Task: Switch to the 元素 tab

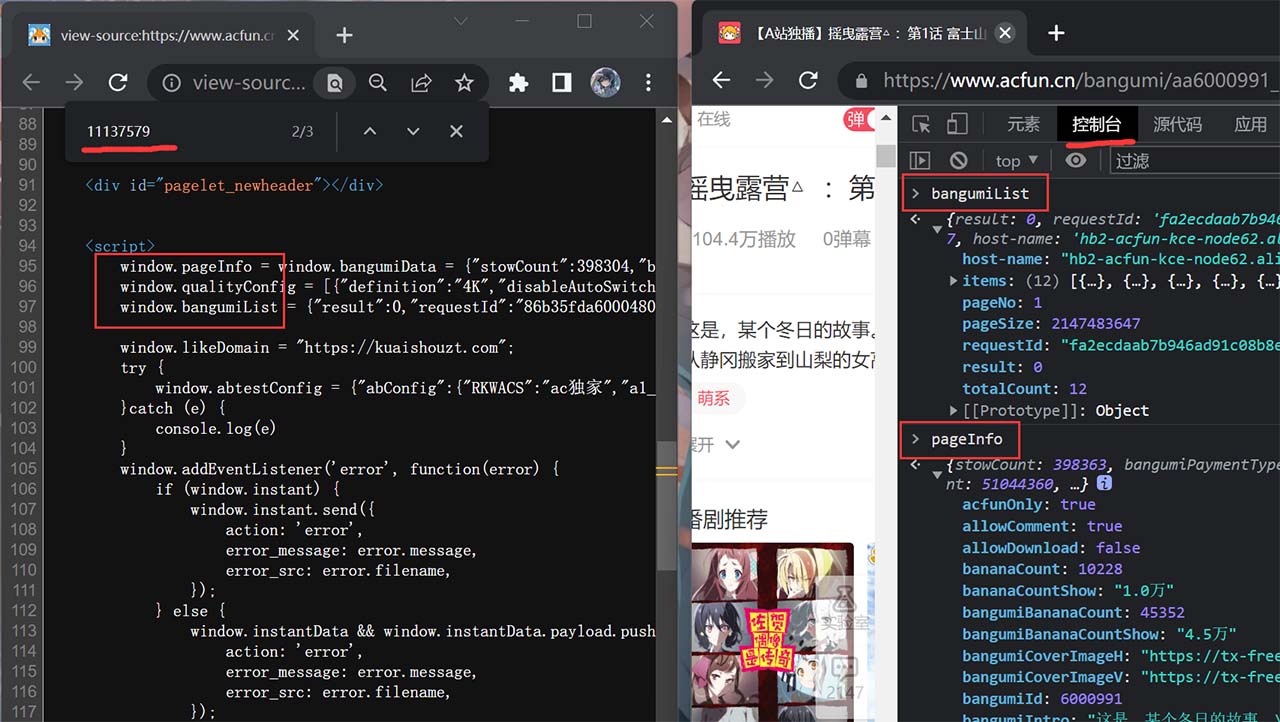Action: [x=1023, y=124]
